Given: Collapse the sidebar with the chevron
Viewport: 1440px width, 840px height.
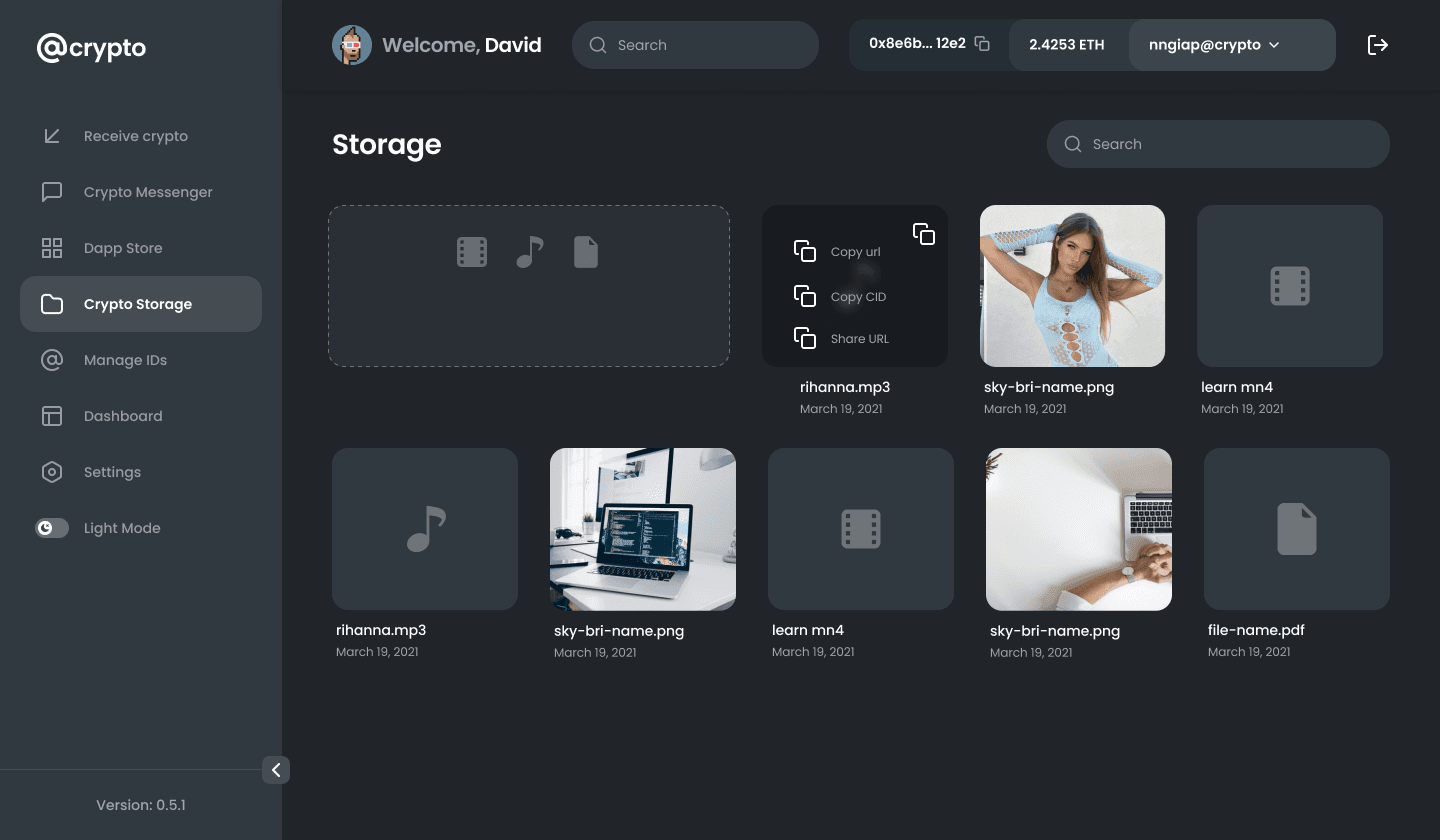Looking at the screenshot, I should pyautogui.click(x=277, y=770).
